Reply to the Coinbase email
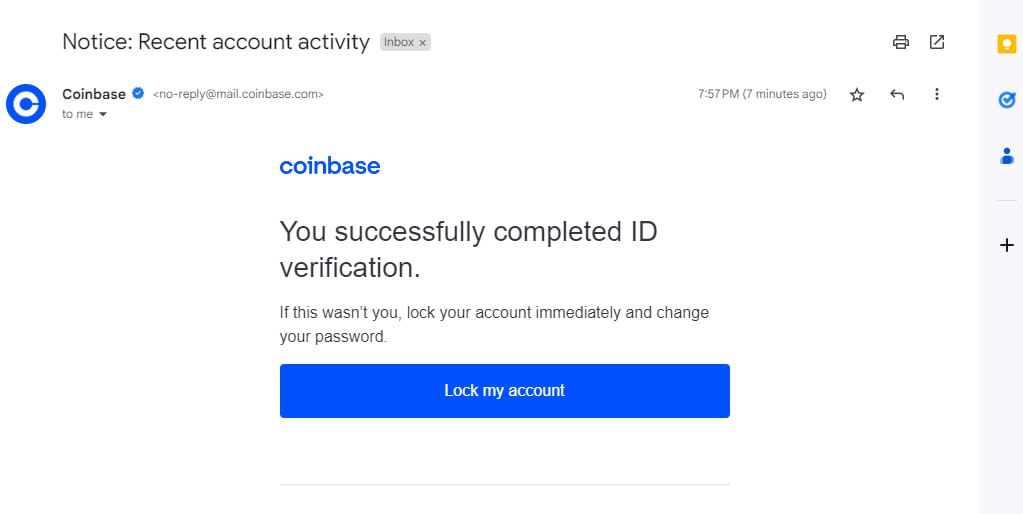Viewport: 1023px width, 514px height. click(x=897, y=94)
